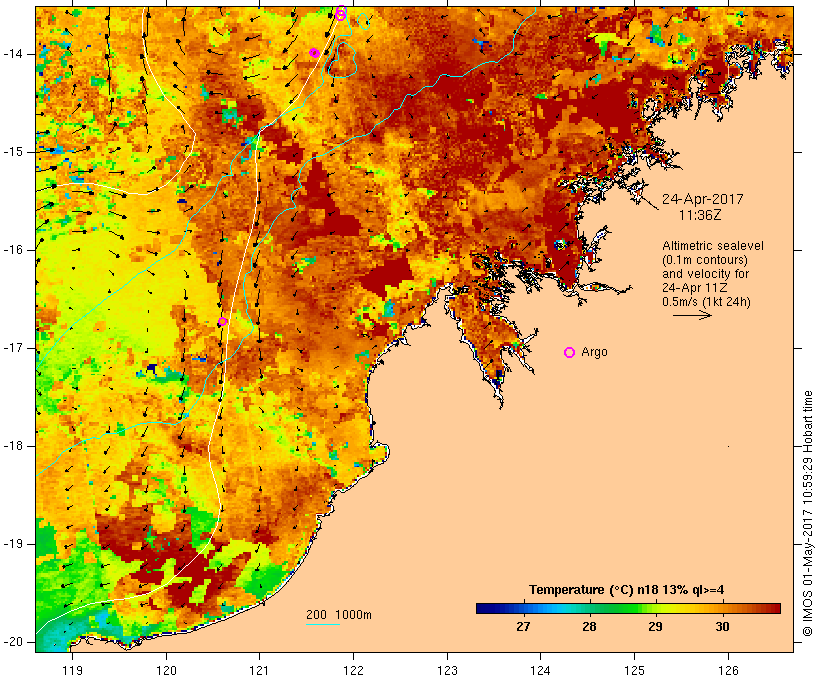Click the colorbar tick label "29"
This screenshot has width=820, height=680.
click(655, 627)
